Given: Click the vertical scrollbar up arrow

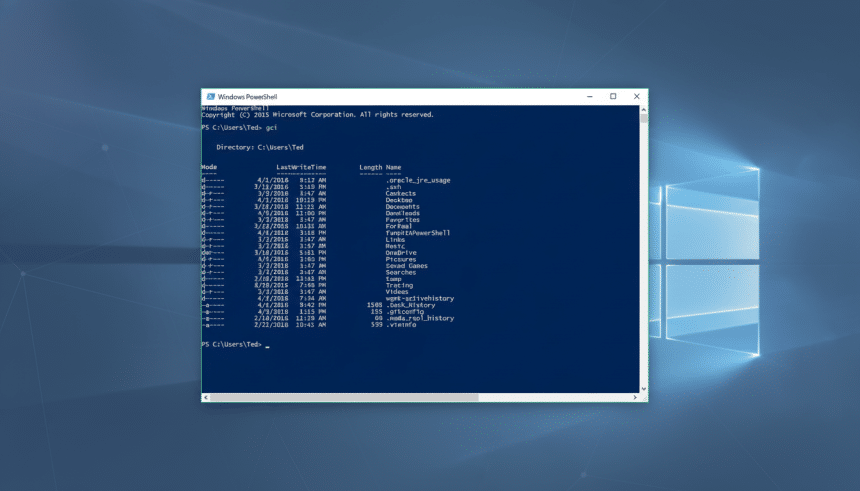Looking at the screenshot, I should [644, 108].
